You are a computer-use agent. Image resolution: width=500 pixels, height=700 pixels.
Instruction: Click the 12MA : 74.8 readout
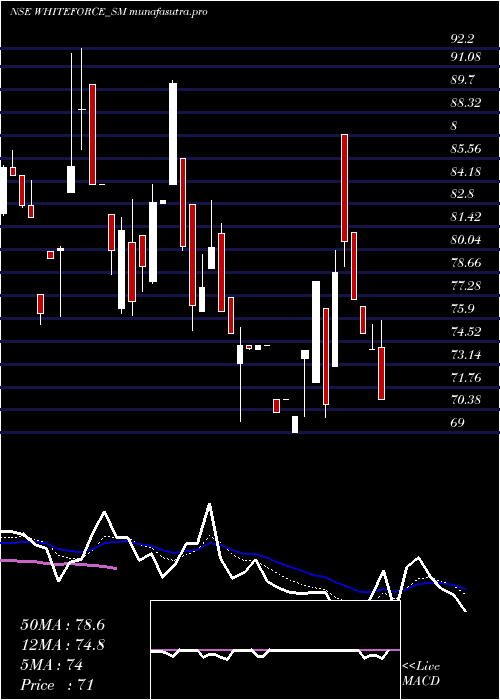click(62, 645)
